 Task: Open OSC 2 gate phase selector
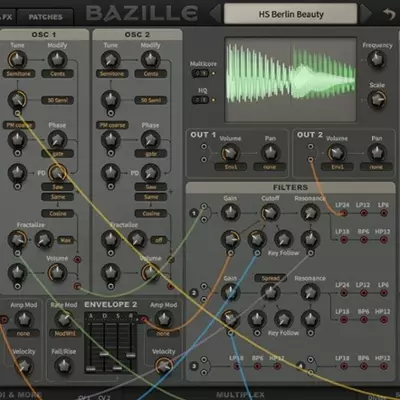(x=151, y=154)
